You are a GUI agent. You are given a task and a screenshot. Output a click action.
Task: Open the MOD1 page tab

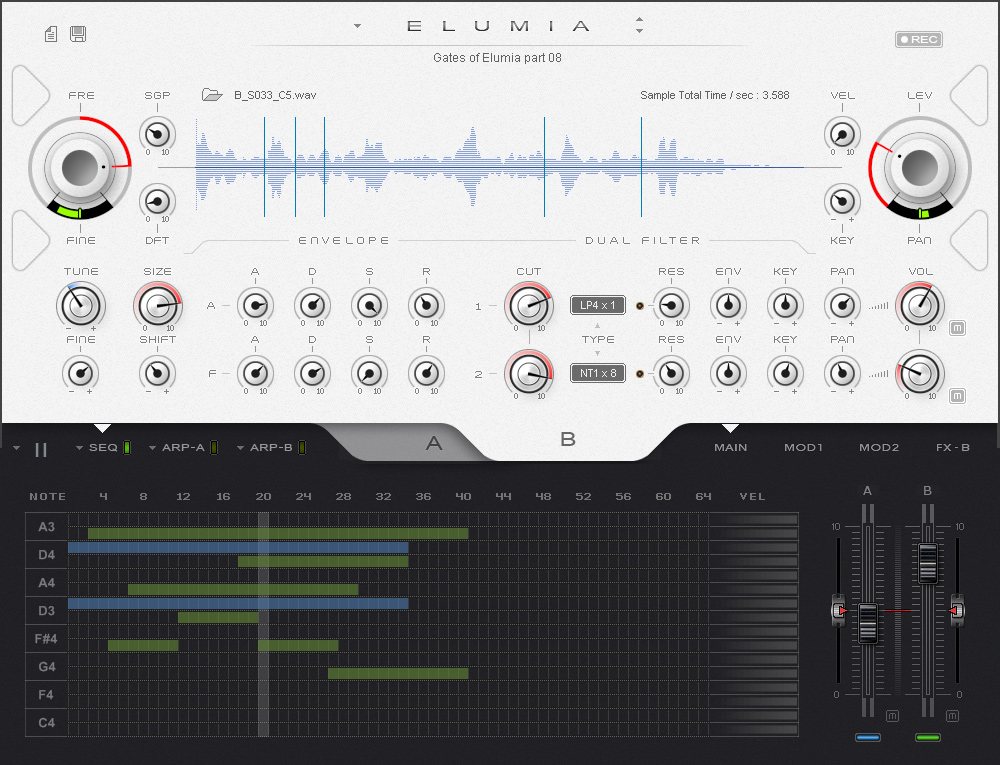tap(803, 447)
